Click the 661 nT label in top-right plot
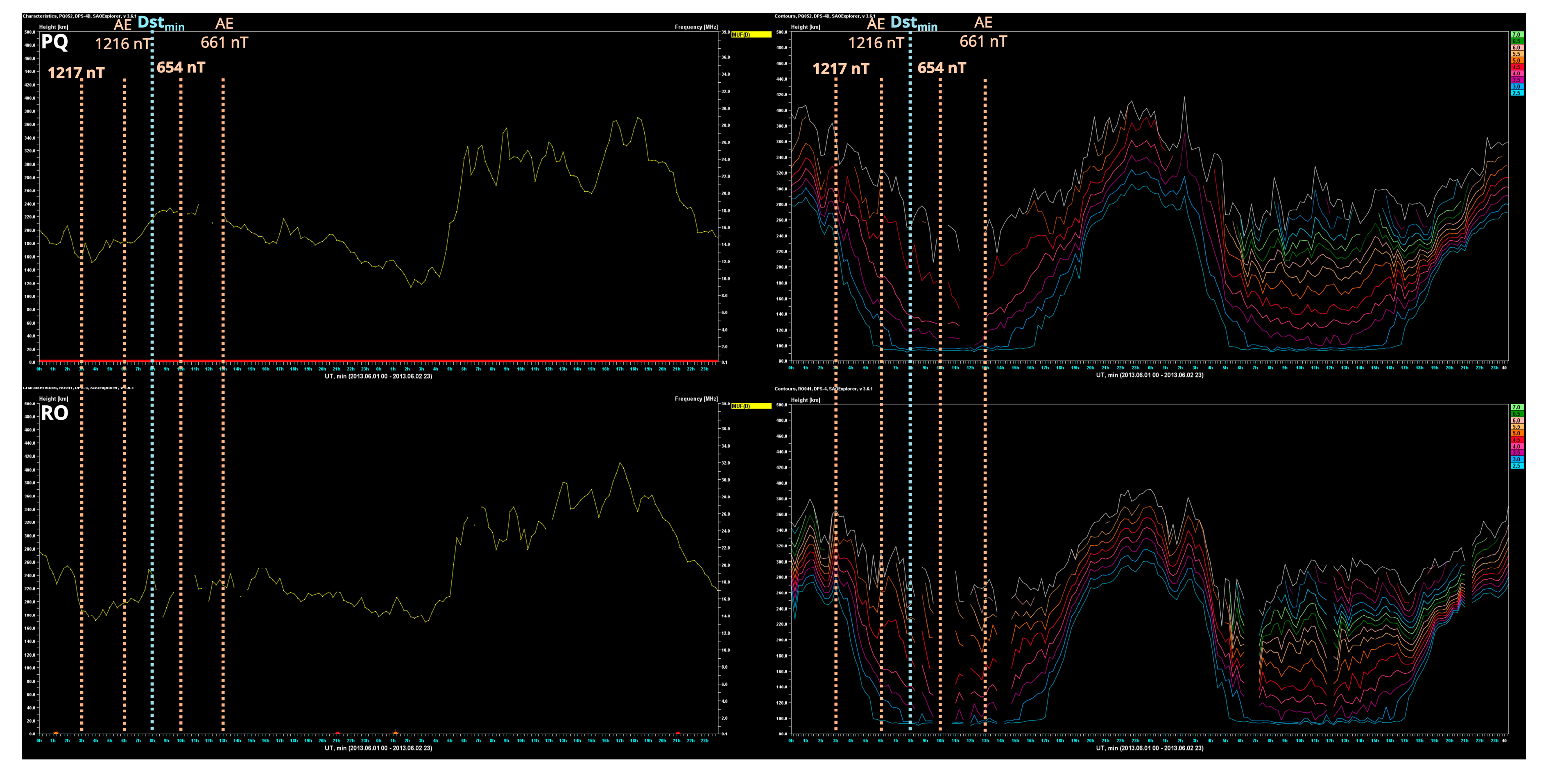The image size is (1546, 784). click(983, 42)
